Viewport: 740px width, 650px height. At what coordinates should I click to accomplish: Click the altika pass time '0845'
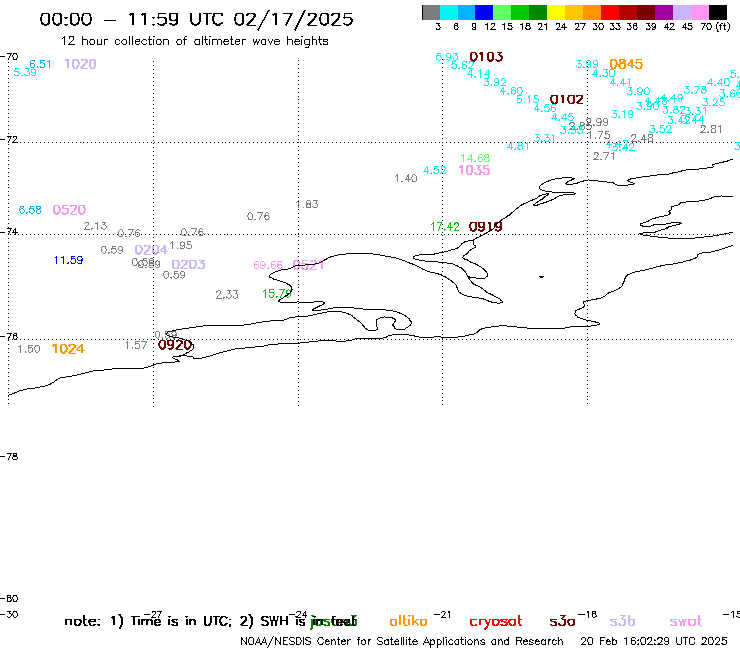click(x=626, y=64)
